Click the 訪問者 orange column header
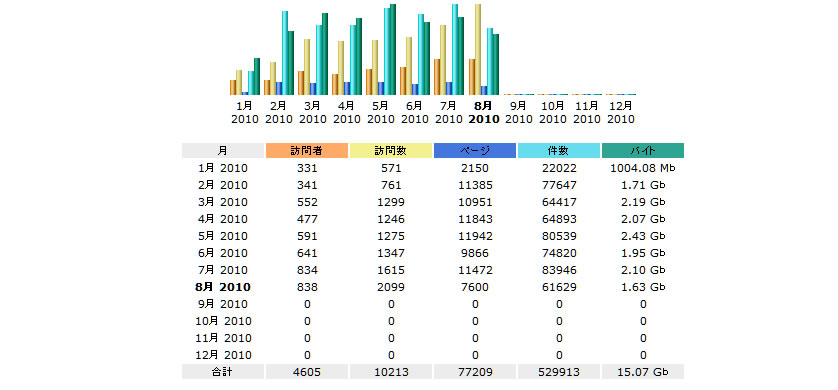Viewport: 838px width, 390px height. pyautogui.click(x=307, y=151)
